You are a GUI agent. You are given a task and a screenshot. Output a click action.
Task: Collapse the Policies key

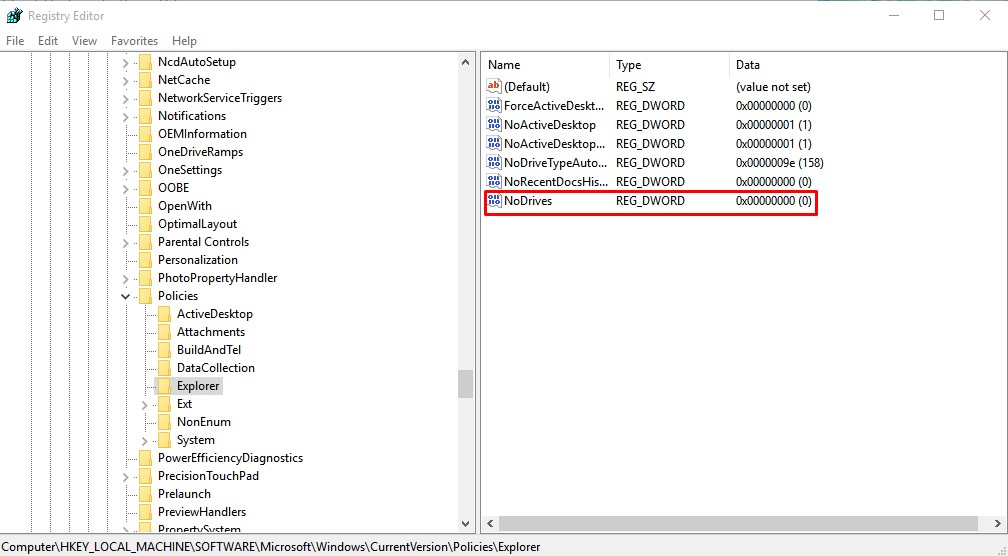[126, 296]
